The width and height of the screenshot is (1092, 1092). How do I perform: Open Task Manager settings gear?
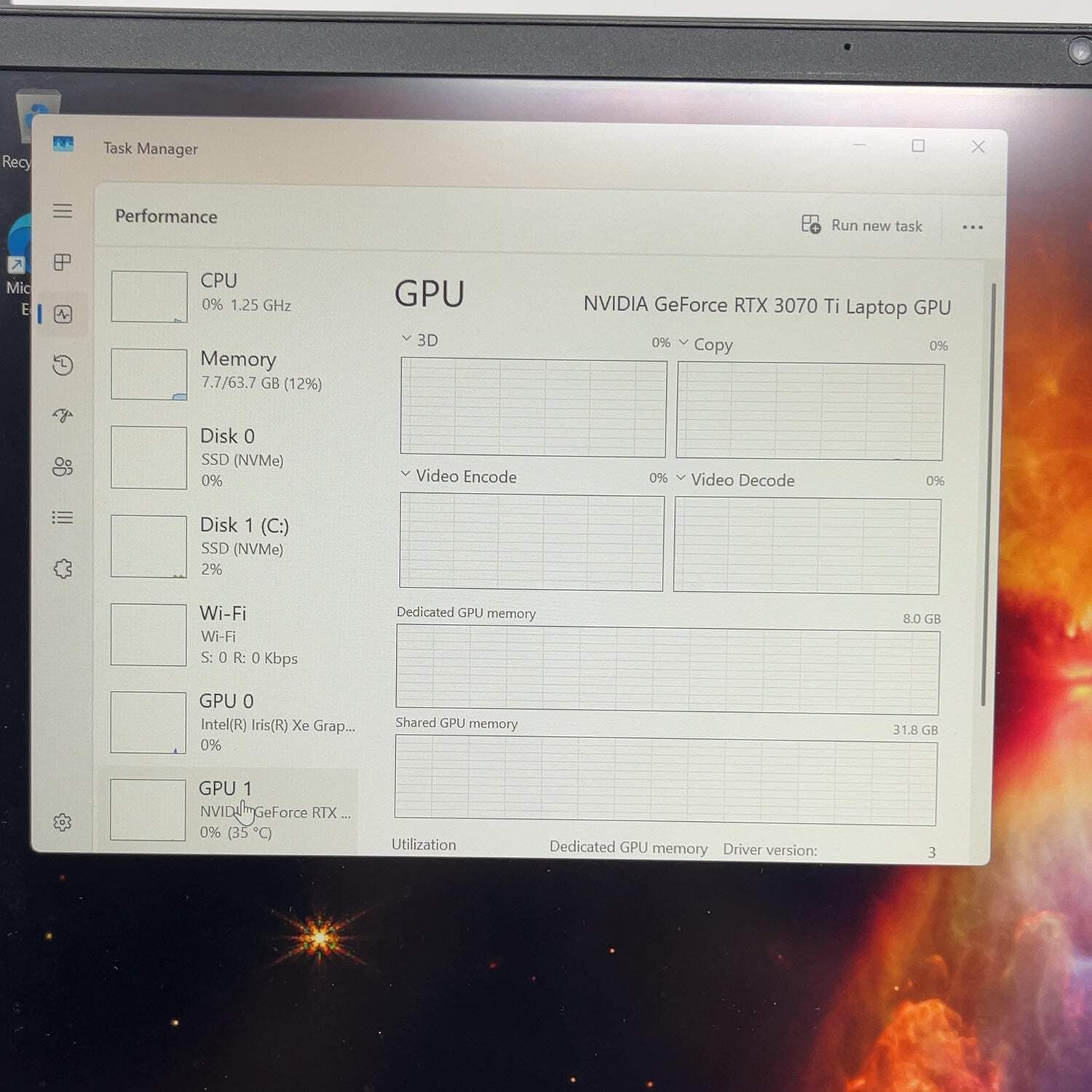(63, 822)
